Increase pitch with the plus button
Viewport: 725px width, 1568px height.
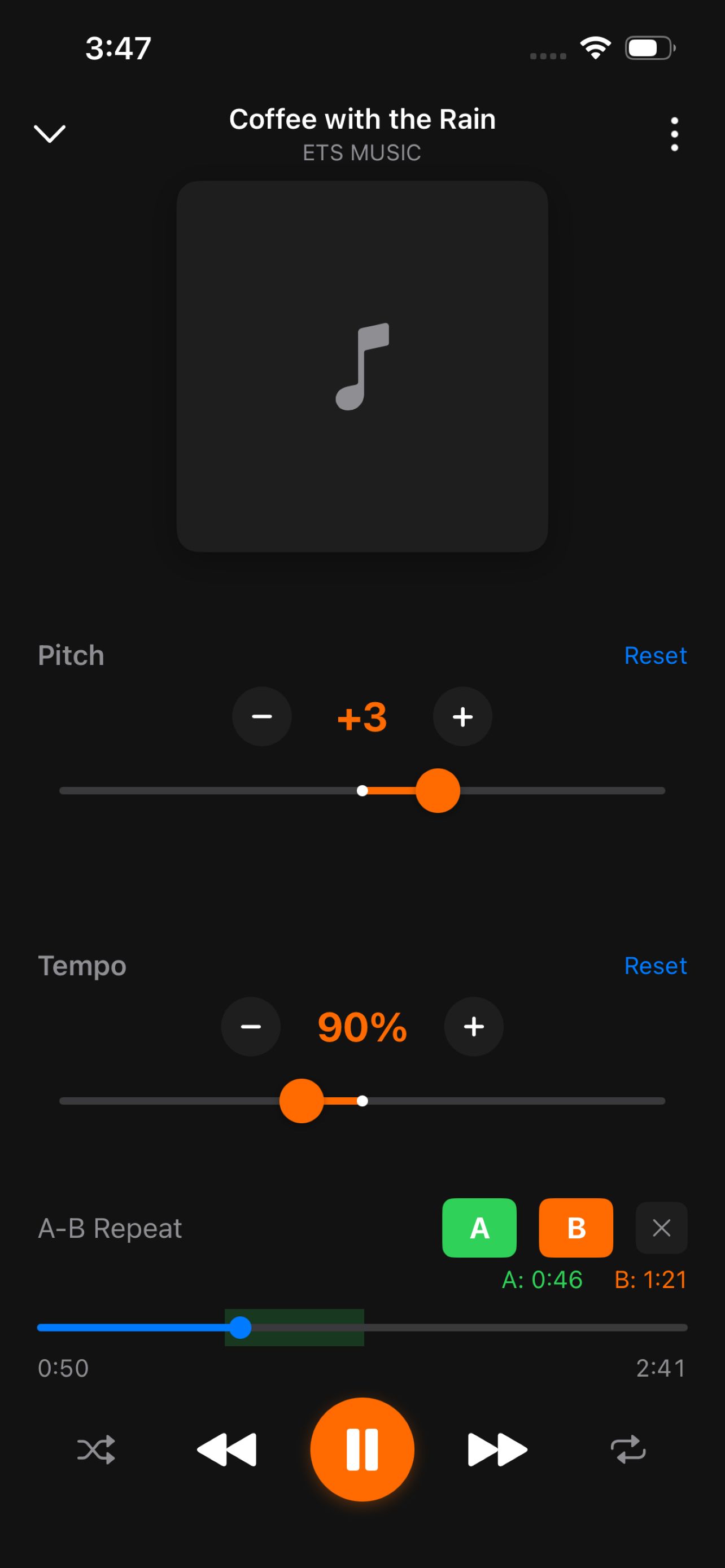coord(462,716)
